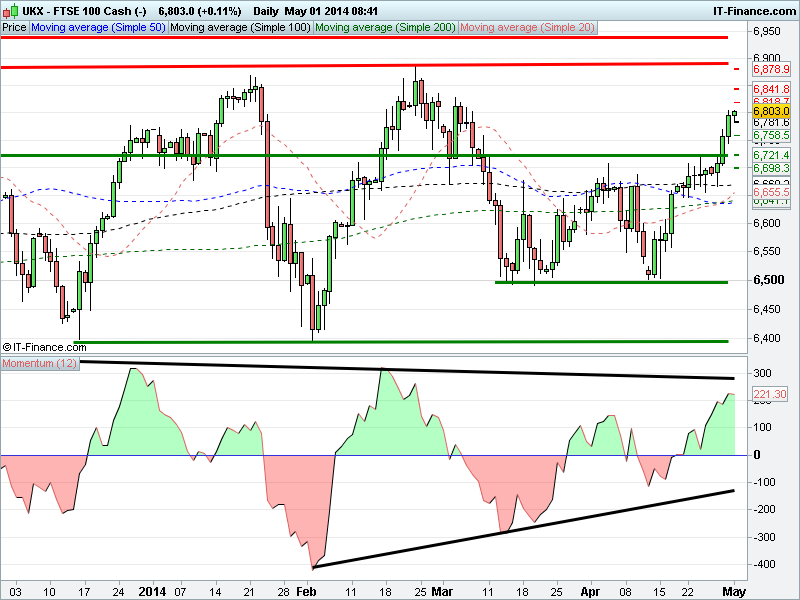Click the highlighted 6,803.0 current price tag
The image size is (800, 600).
pos(771,111)
